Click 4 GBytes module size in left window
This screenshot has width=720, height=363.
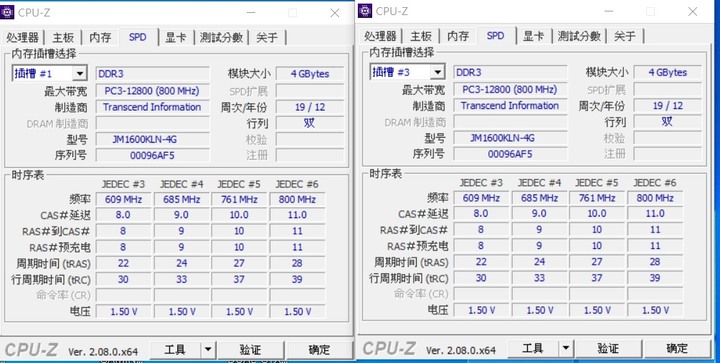coord(310,73)
